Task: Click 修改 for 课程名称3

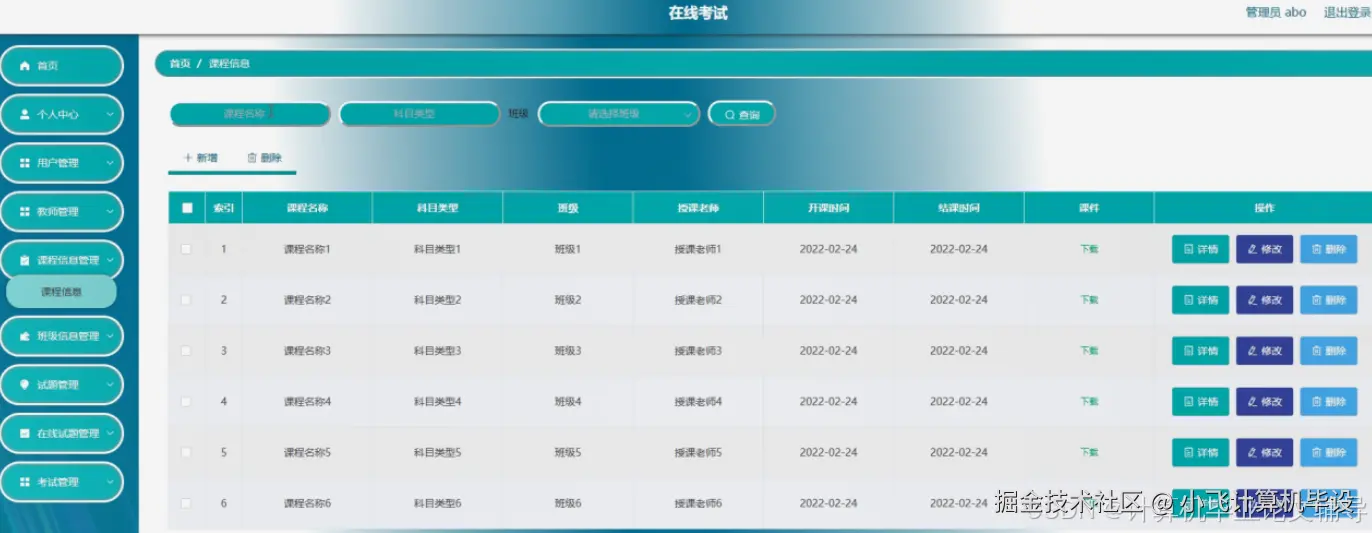Action: pyautogui.click(x=1265, y=351)
